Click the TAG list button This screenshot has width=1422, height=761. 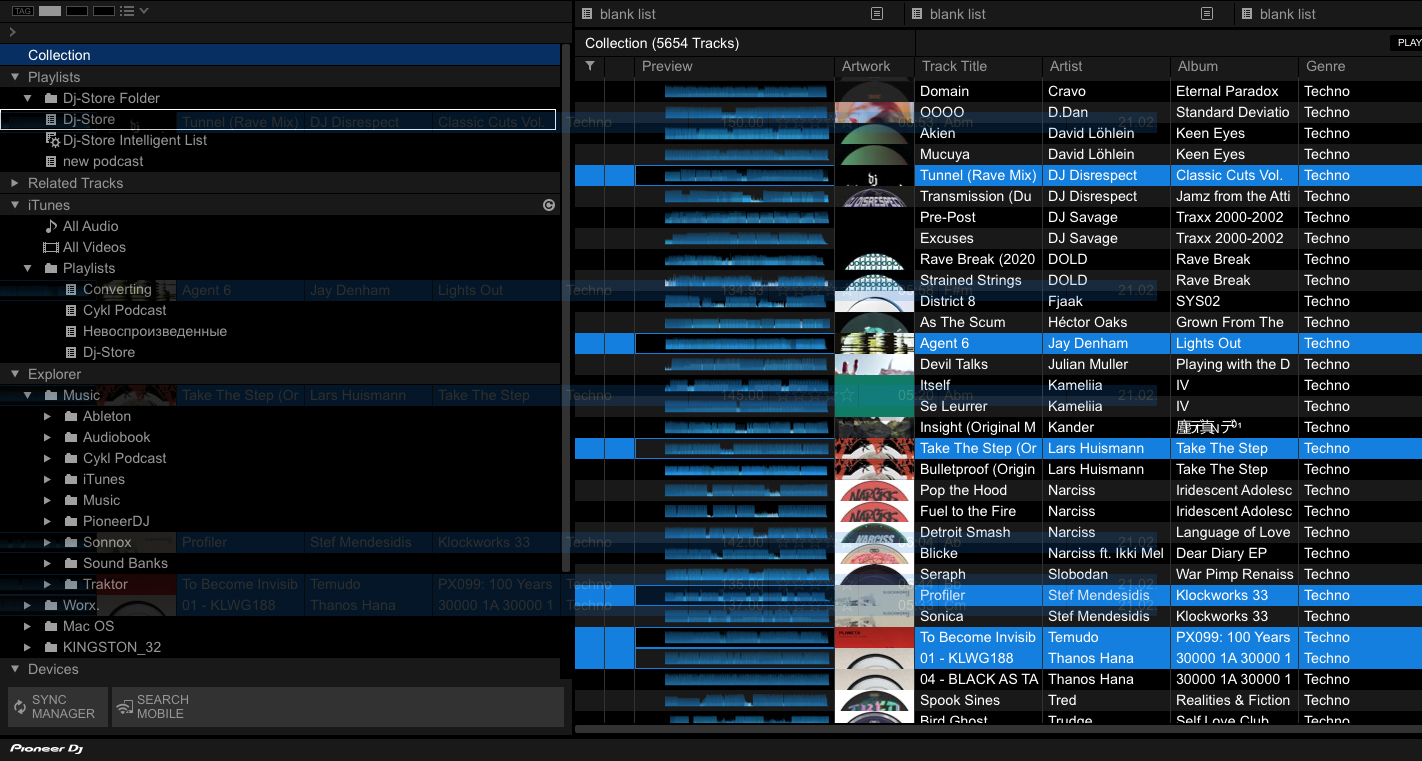[x=22, y=11]
